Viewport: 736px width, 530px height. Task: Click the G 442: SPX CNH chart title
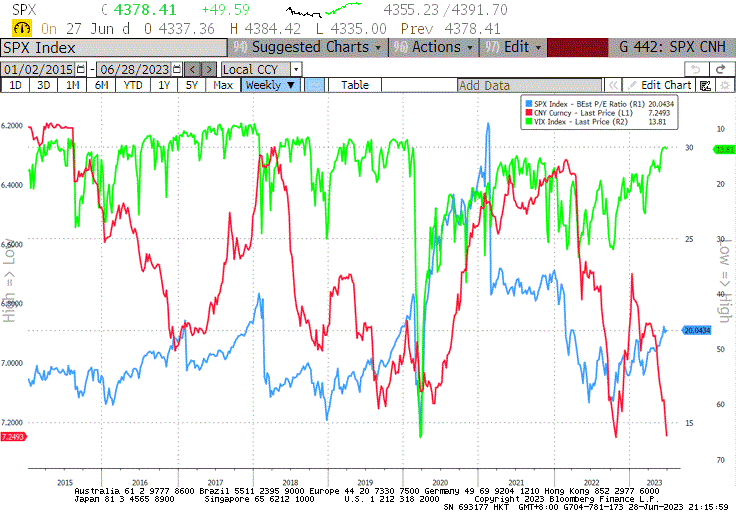(x=672, y=47)
